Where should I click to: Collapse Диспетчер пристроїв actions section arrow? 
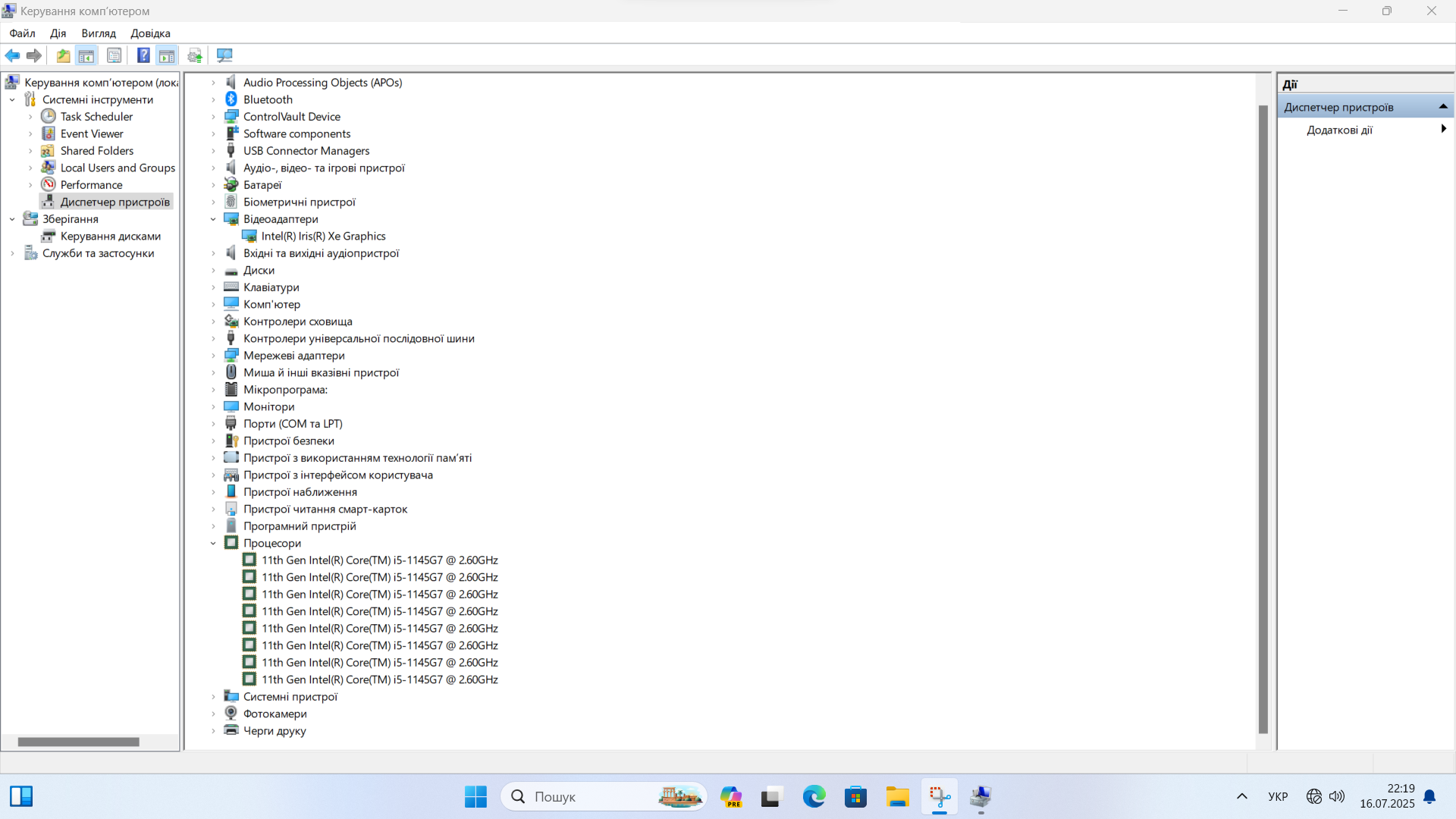click(x=1442, y=107)
